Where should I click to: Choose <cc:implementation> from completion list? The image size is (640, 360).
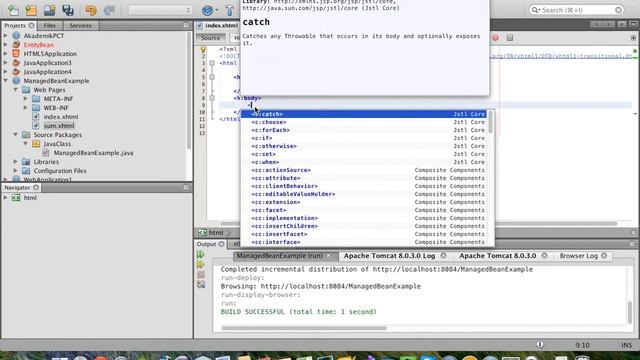tap(363, 218)
